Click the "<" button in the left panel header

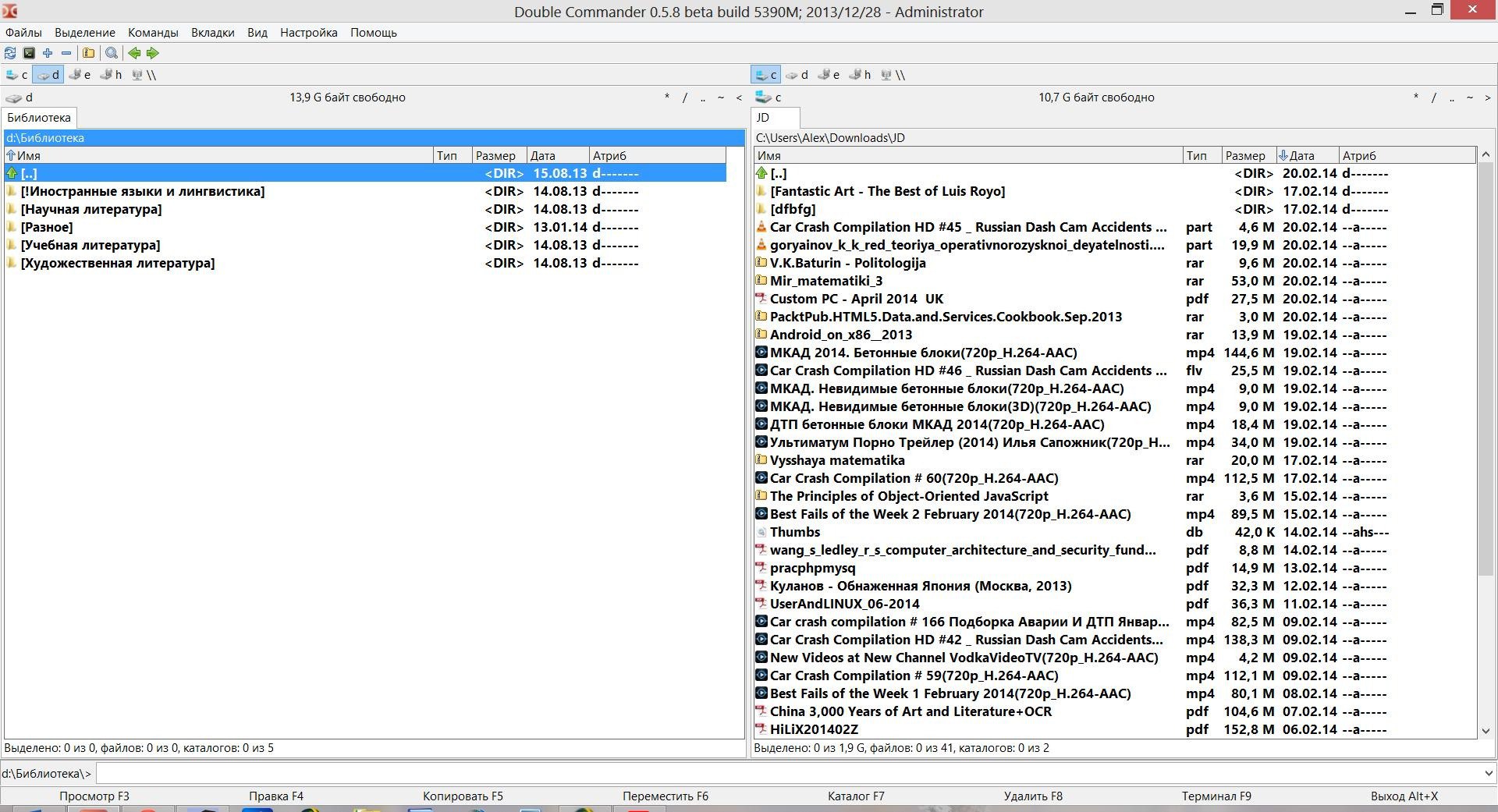739,98
